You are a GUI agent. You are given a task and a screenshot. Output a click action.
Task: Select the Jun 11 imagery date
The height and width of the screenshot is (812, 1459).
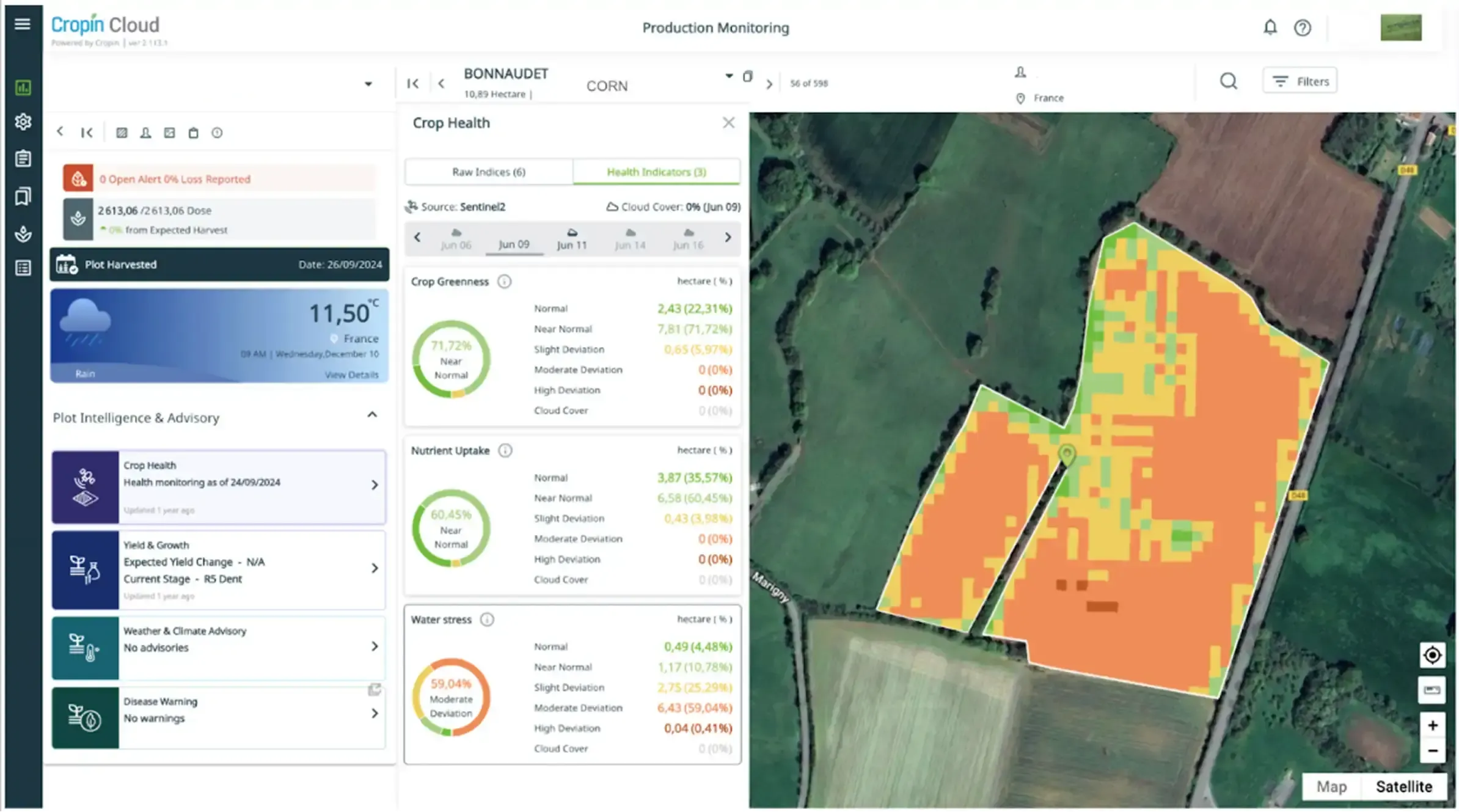pos(571,239)
